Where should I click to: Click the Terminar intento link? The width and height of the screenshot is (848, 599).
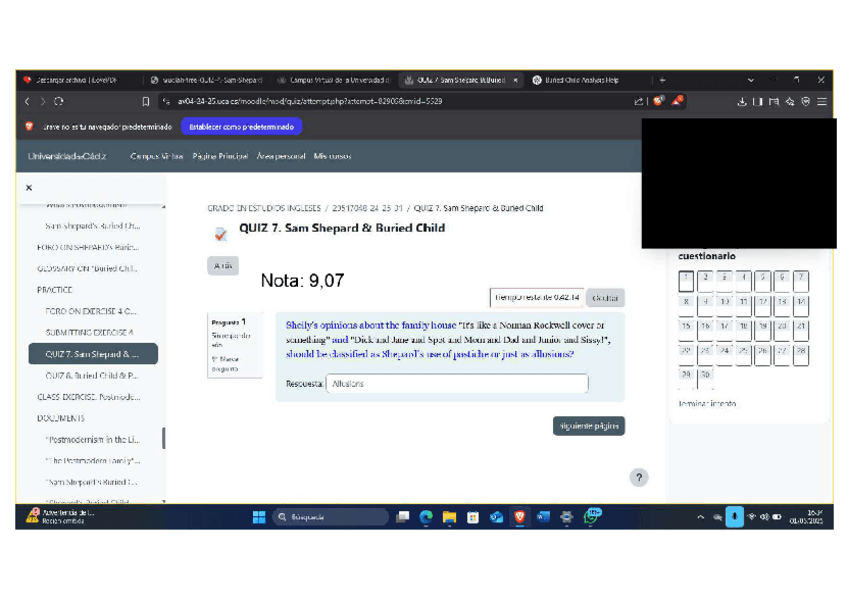click(x=707, y=404)
